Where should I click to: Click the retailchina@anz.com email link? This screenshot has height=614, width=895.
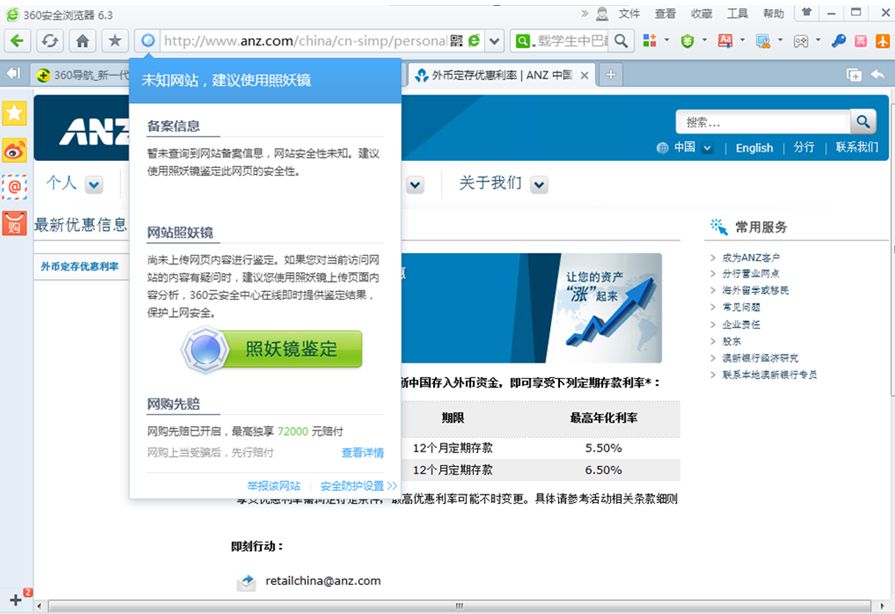[323, 581]
